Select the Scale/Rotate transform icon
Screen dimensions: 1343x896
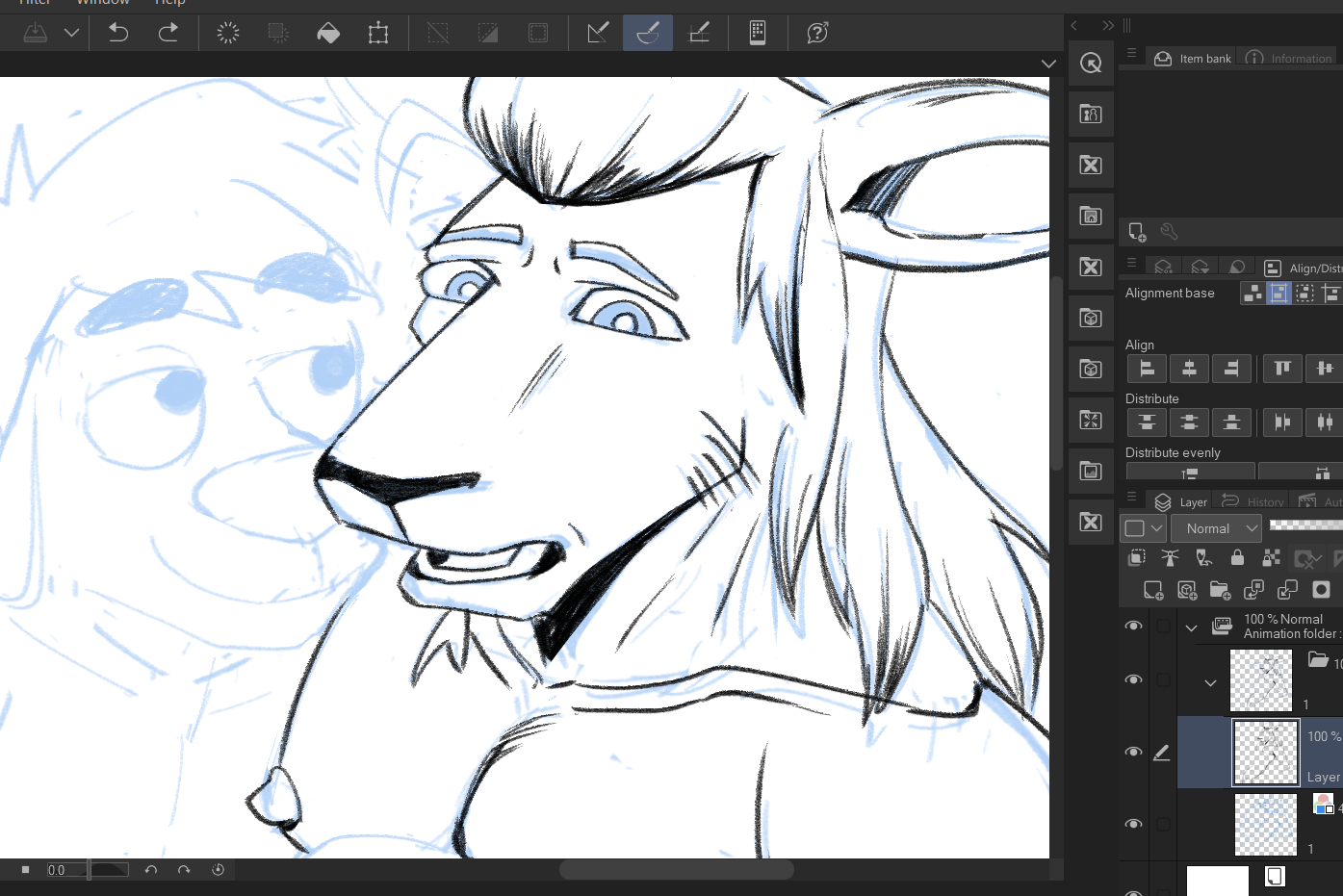coord(378,34)
